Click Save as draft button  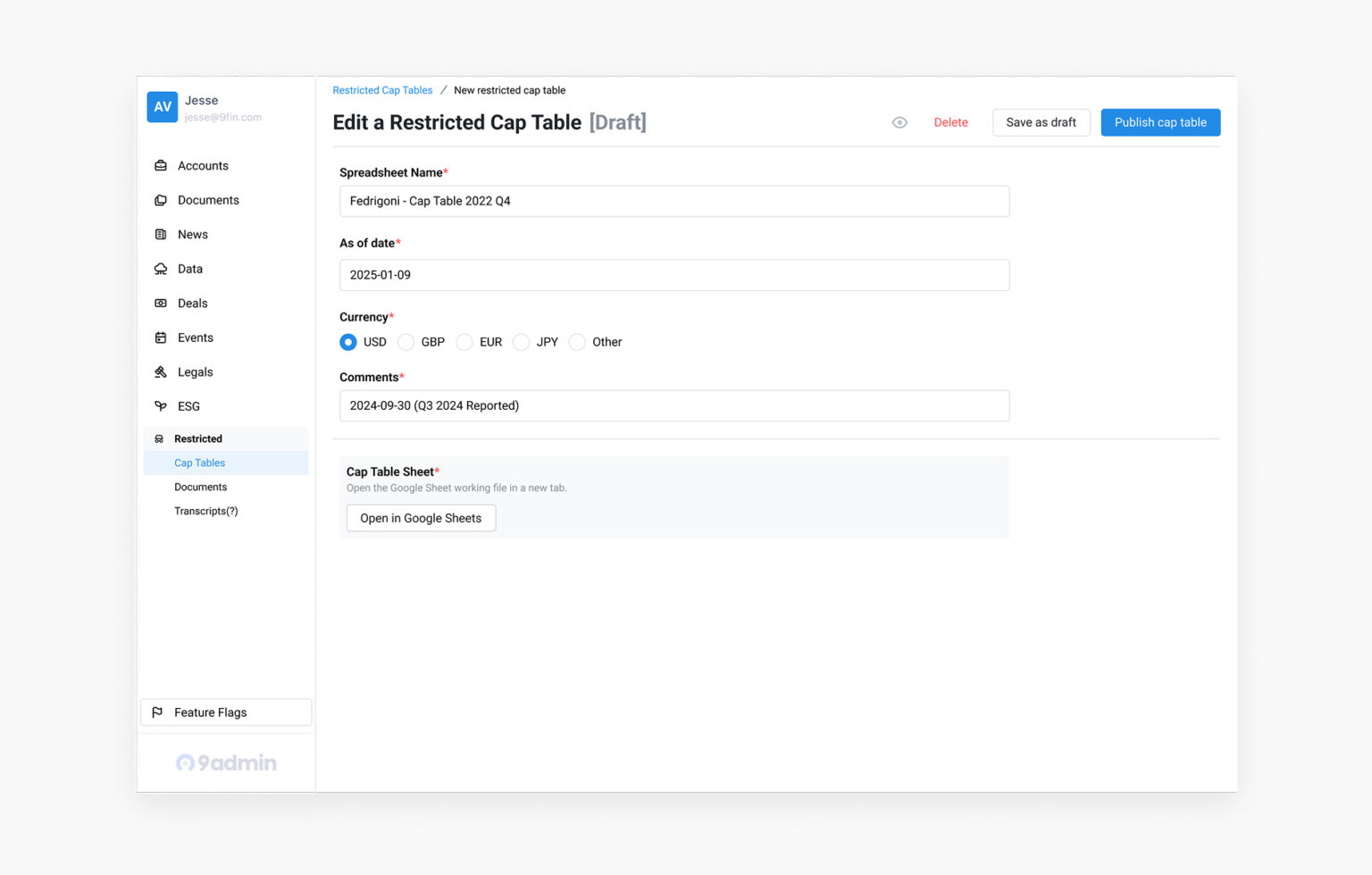click(x=1041, y=122)
